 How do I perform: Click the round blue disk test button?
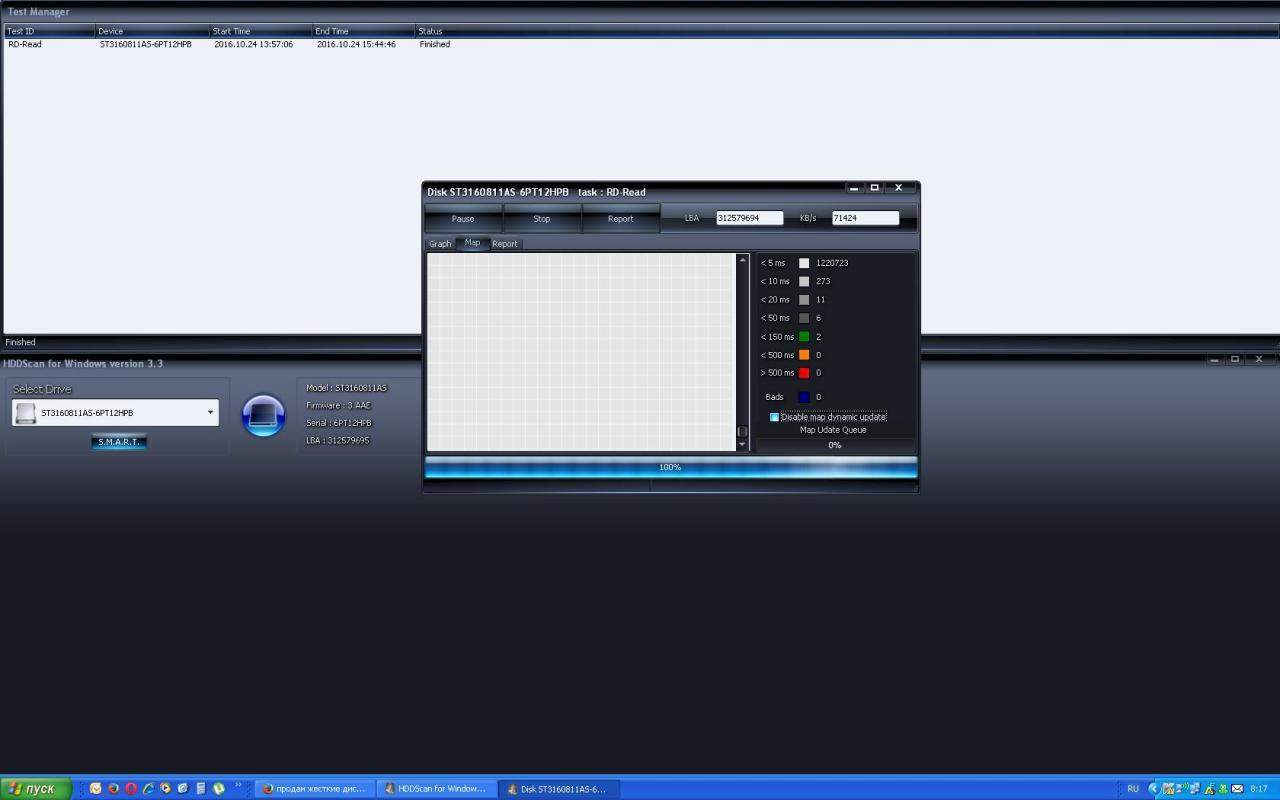point(264,415)
